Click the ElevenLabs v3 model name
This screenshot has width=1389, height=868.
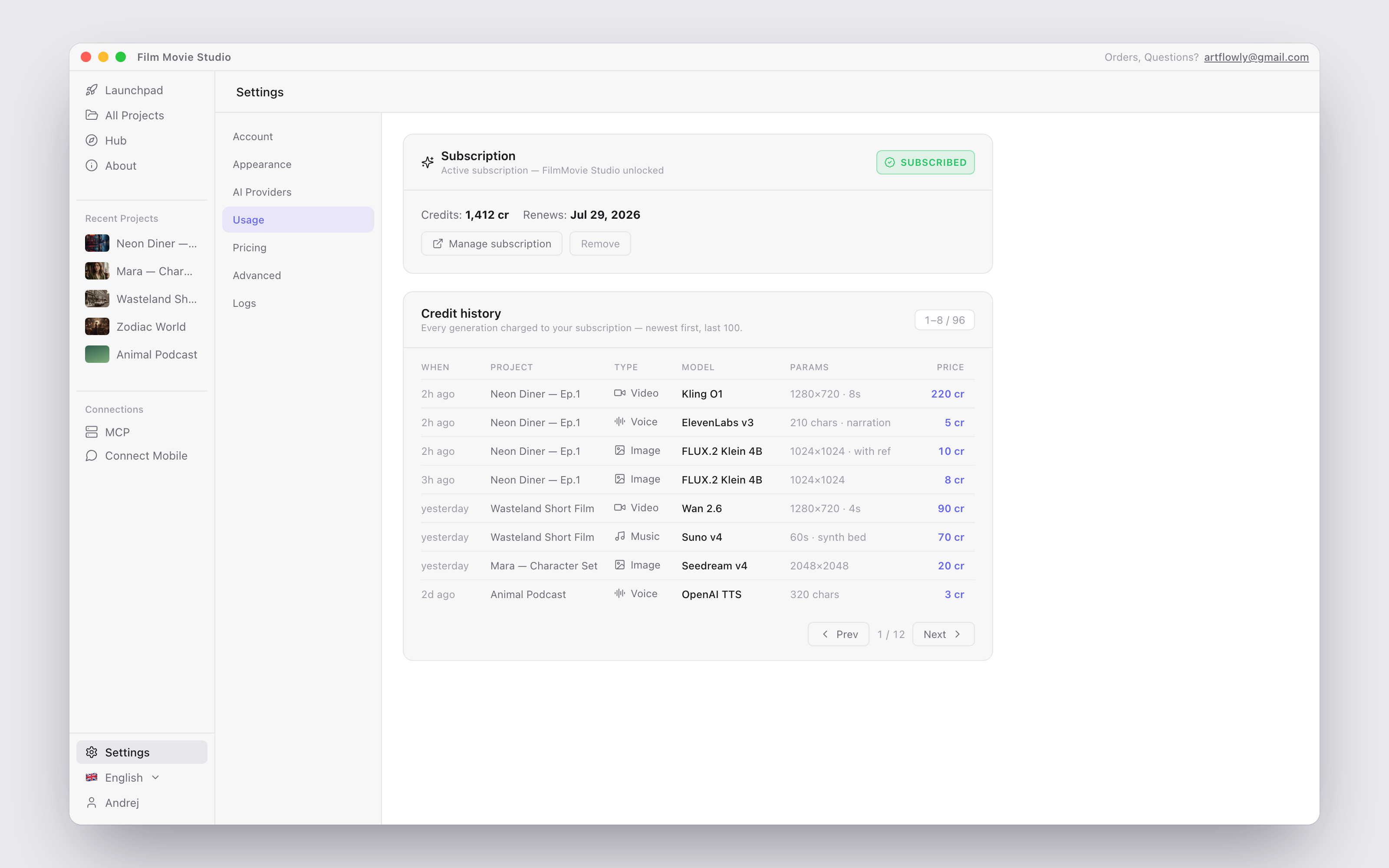point(718,423)
